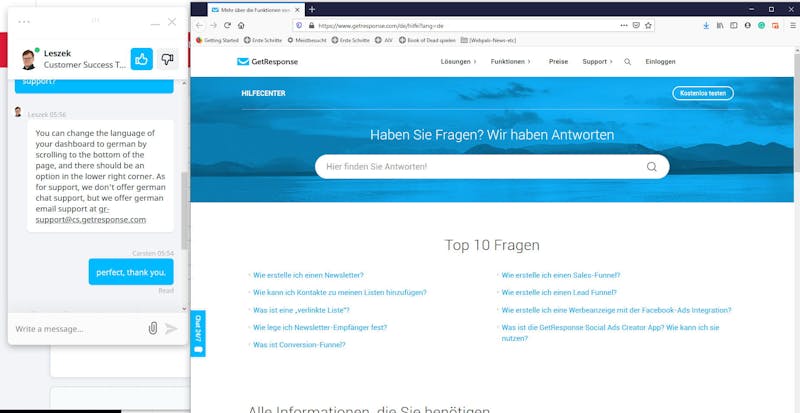800x413 pixels.
Task: Go back with the browser back arrow
Action: 199,25
